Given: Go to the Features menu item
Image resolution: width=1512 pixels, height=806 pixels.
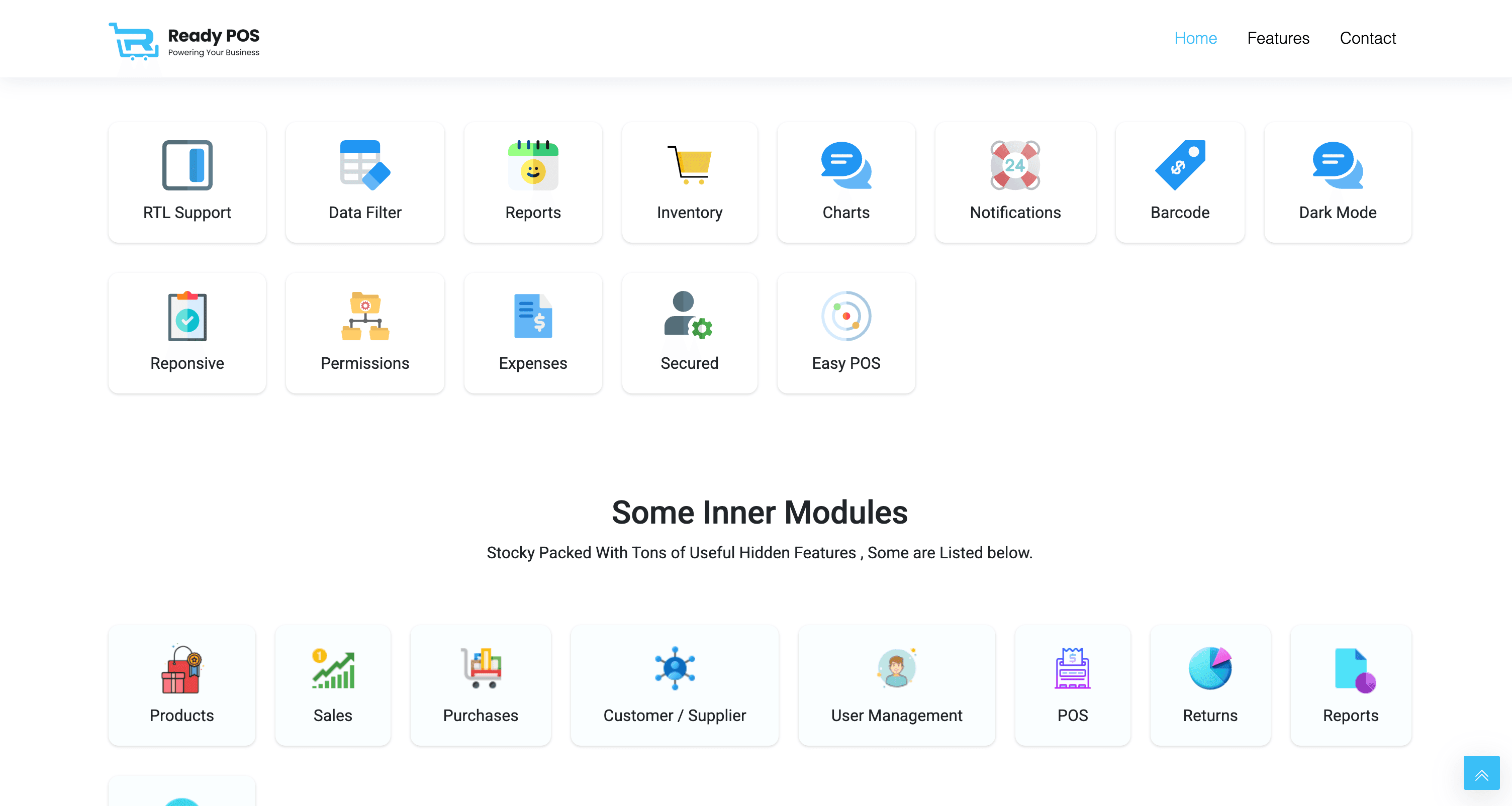Looking at the screenshot, I should point(1278,38).
